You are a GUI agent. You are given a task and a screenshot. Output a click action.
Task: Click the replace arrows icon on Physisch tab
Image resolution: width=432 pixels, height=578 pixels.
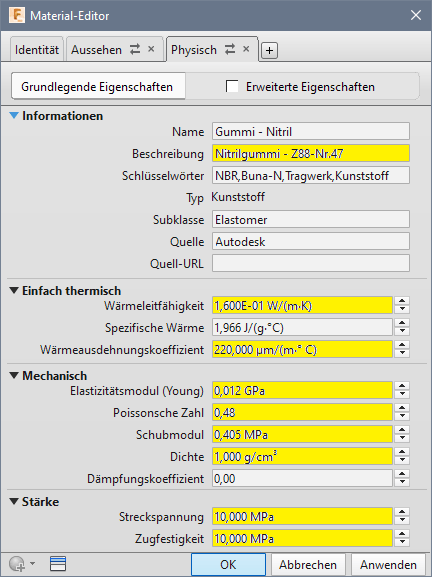(x=230, y=49)
